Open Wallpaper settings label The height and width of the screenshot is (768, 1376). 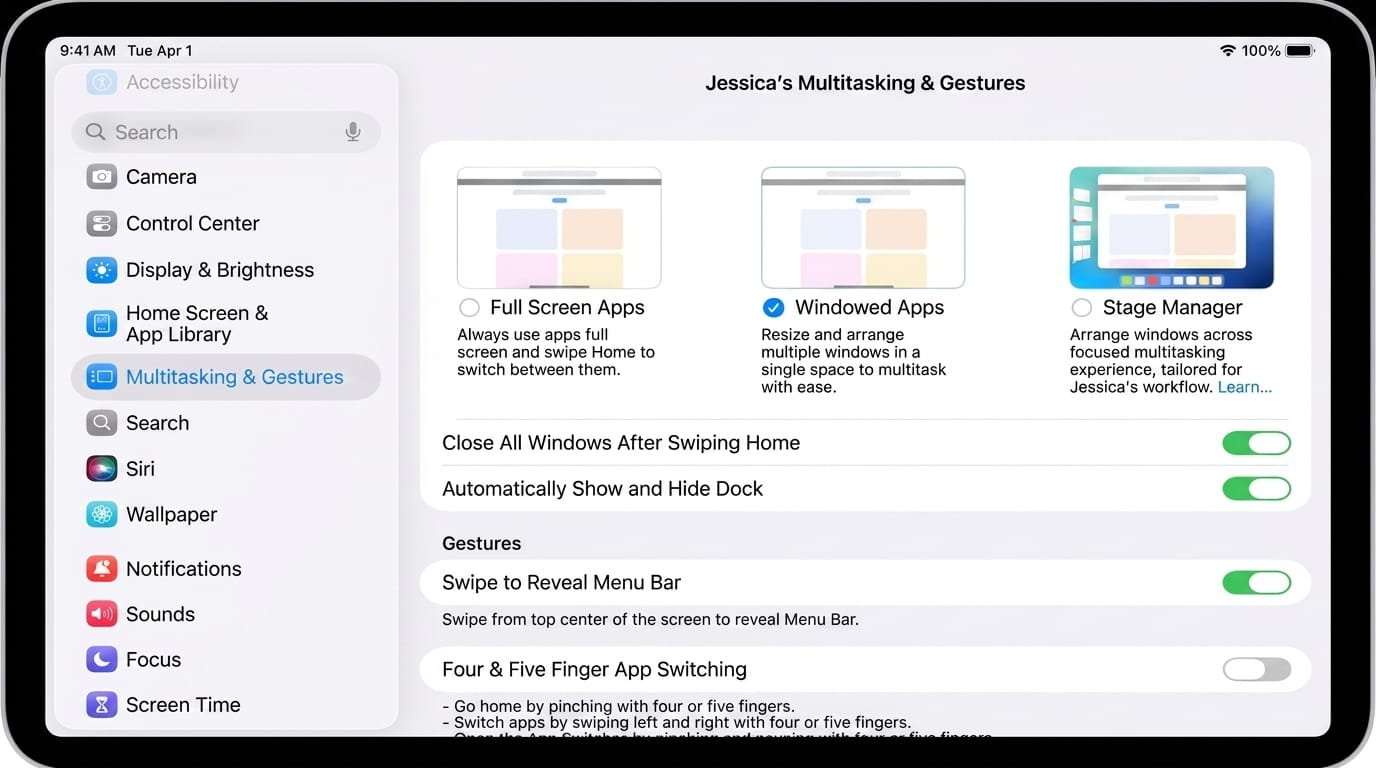click(171, 515)
